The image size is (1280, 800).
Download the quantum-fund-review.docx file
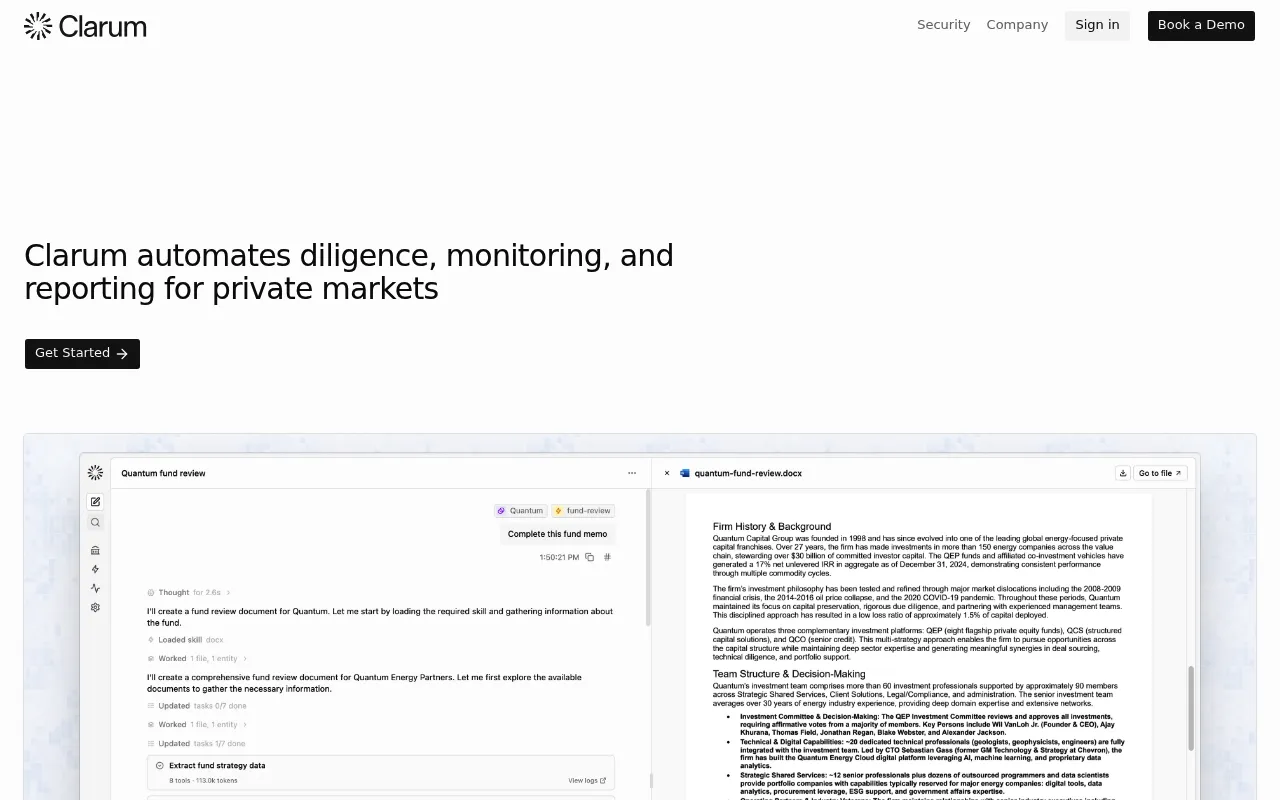click(1123, 473)
